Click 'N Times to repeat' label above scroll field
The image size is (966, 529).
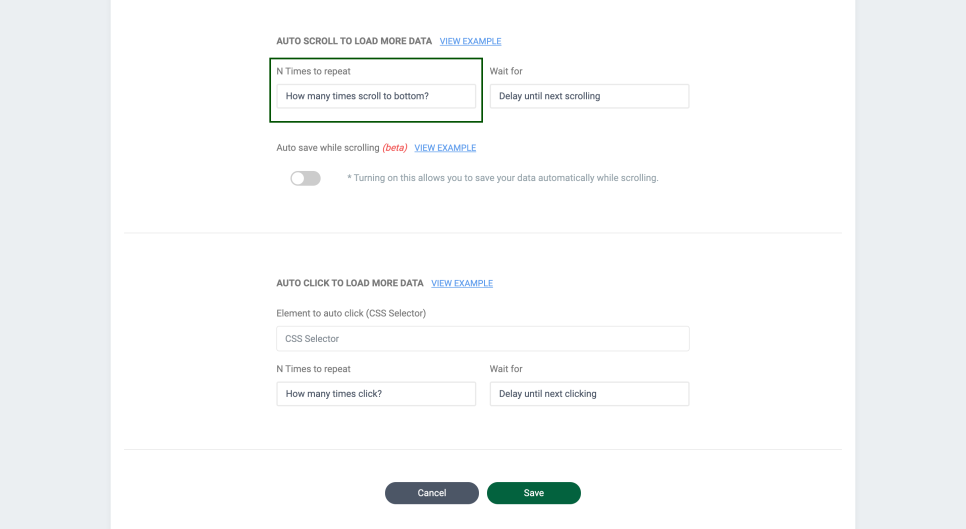point(313,72)
